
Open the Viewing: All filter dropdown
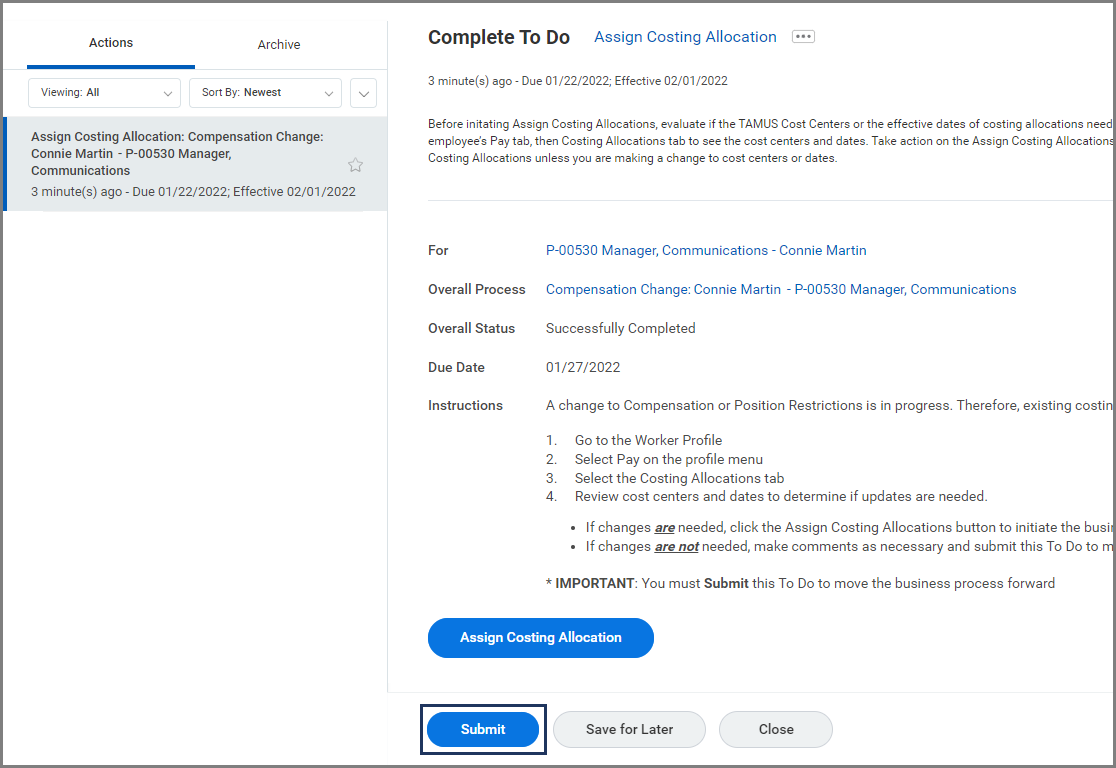click(105, 93)
